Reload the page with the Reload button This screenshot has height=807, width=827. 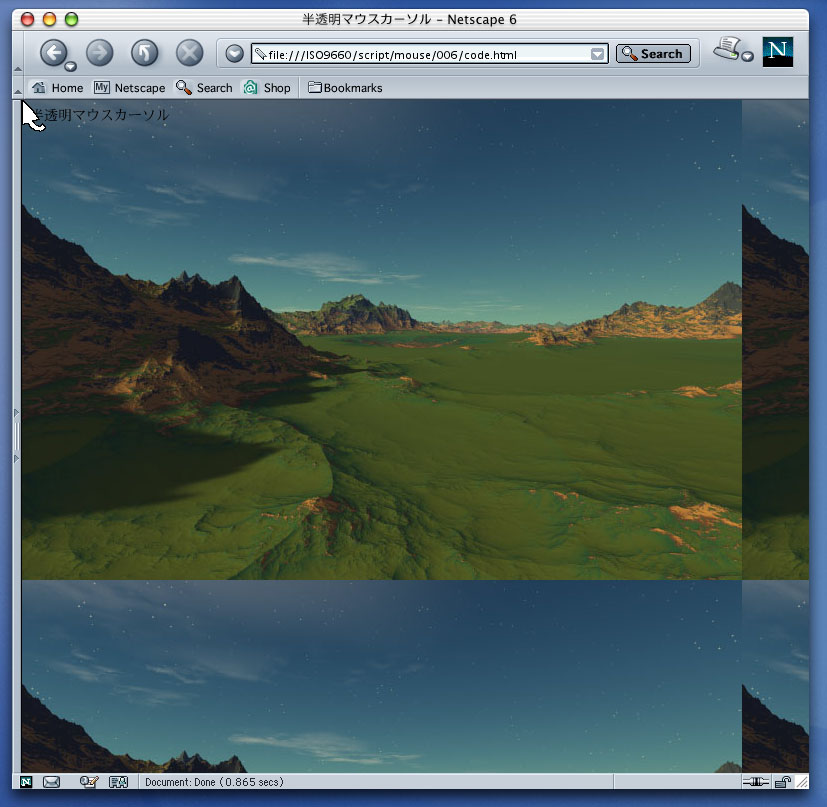(x=145, y=53)
